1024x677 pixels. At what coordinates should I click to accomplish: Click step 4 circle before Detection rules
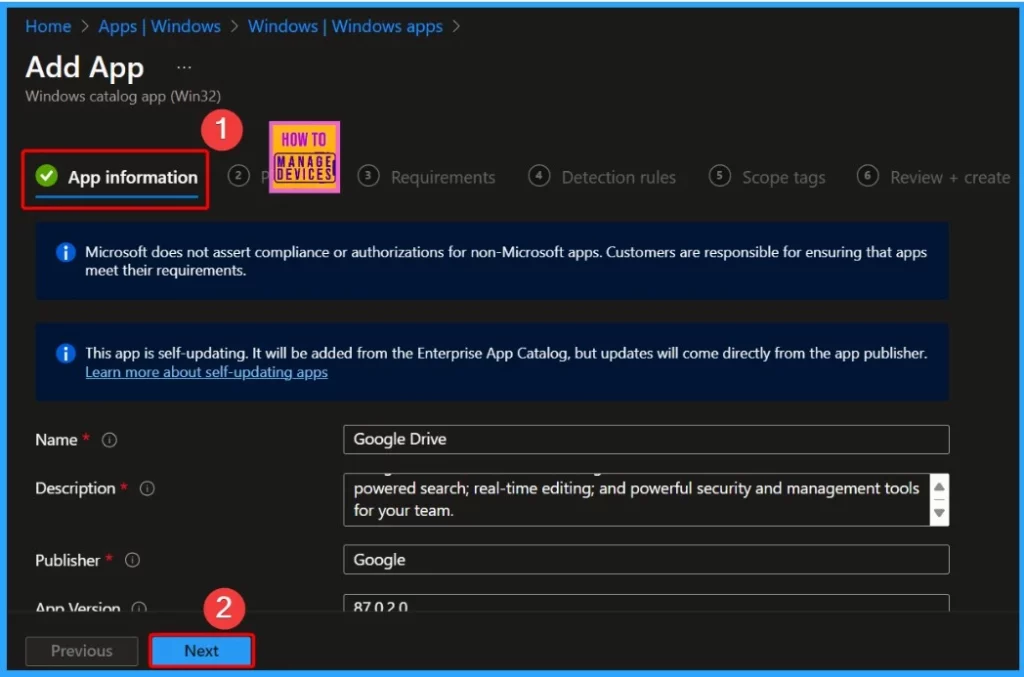pyautogui.click(x=539, y=176)
